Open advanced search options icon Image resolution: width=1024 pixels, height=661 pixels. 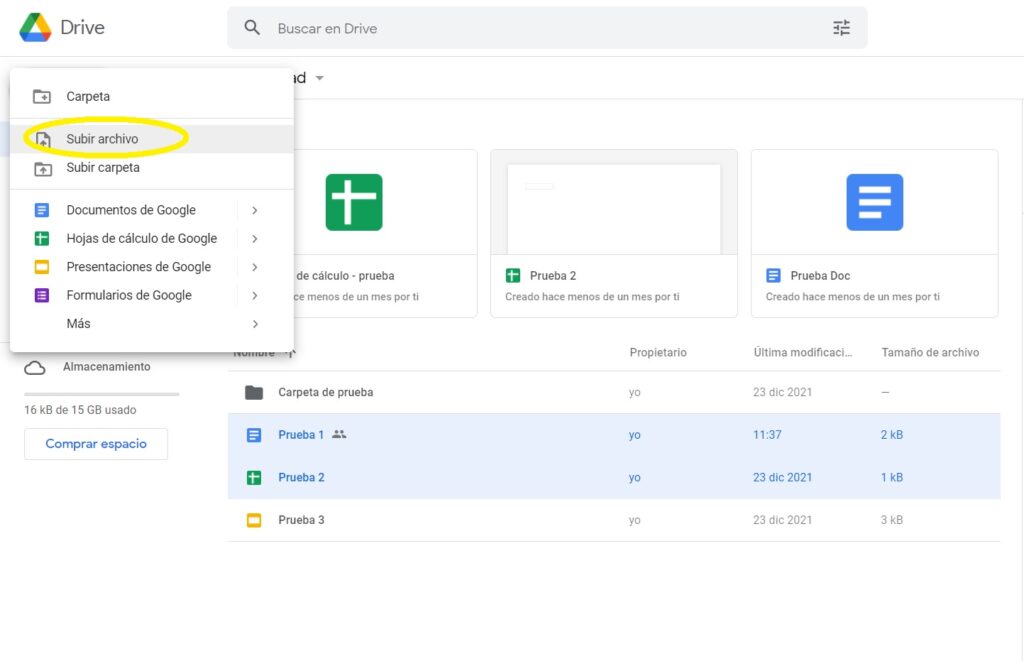click(x=841, y=28)
